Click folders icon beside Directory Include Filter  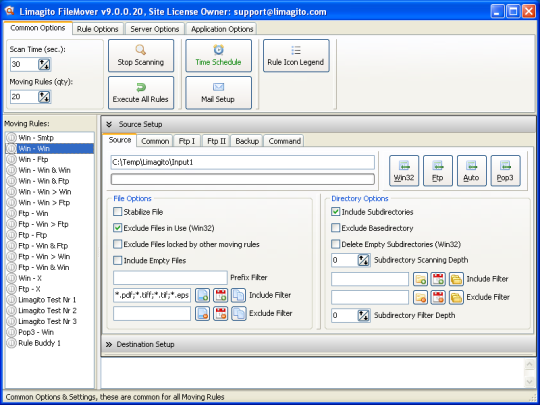click(456, 279)
